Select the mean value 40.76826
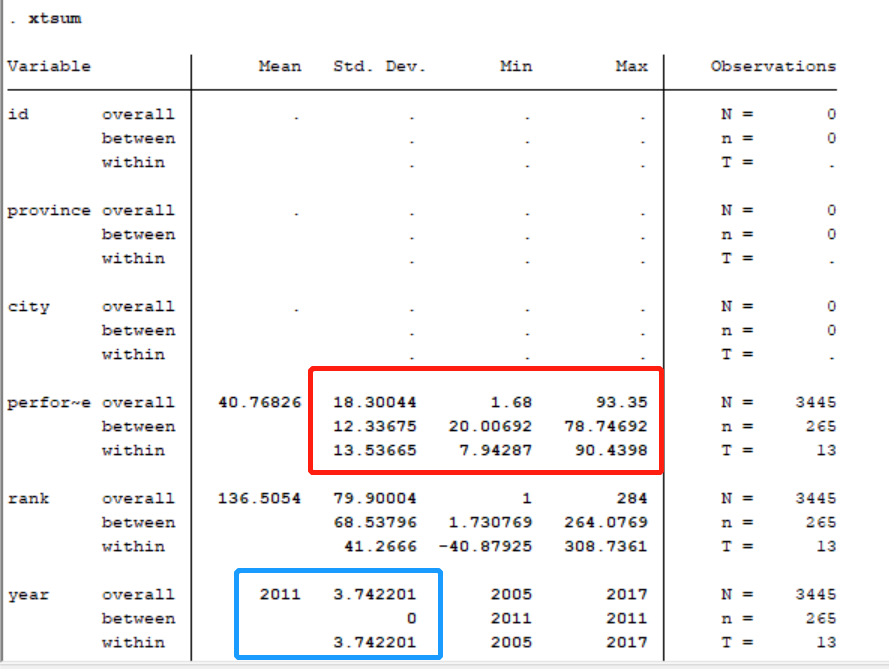Screen dimensions: 889x669 coord(260,403)
